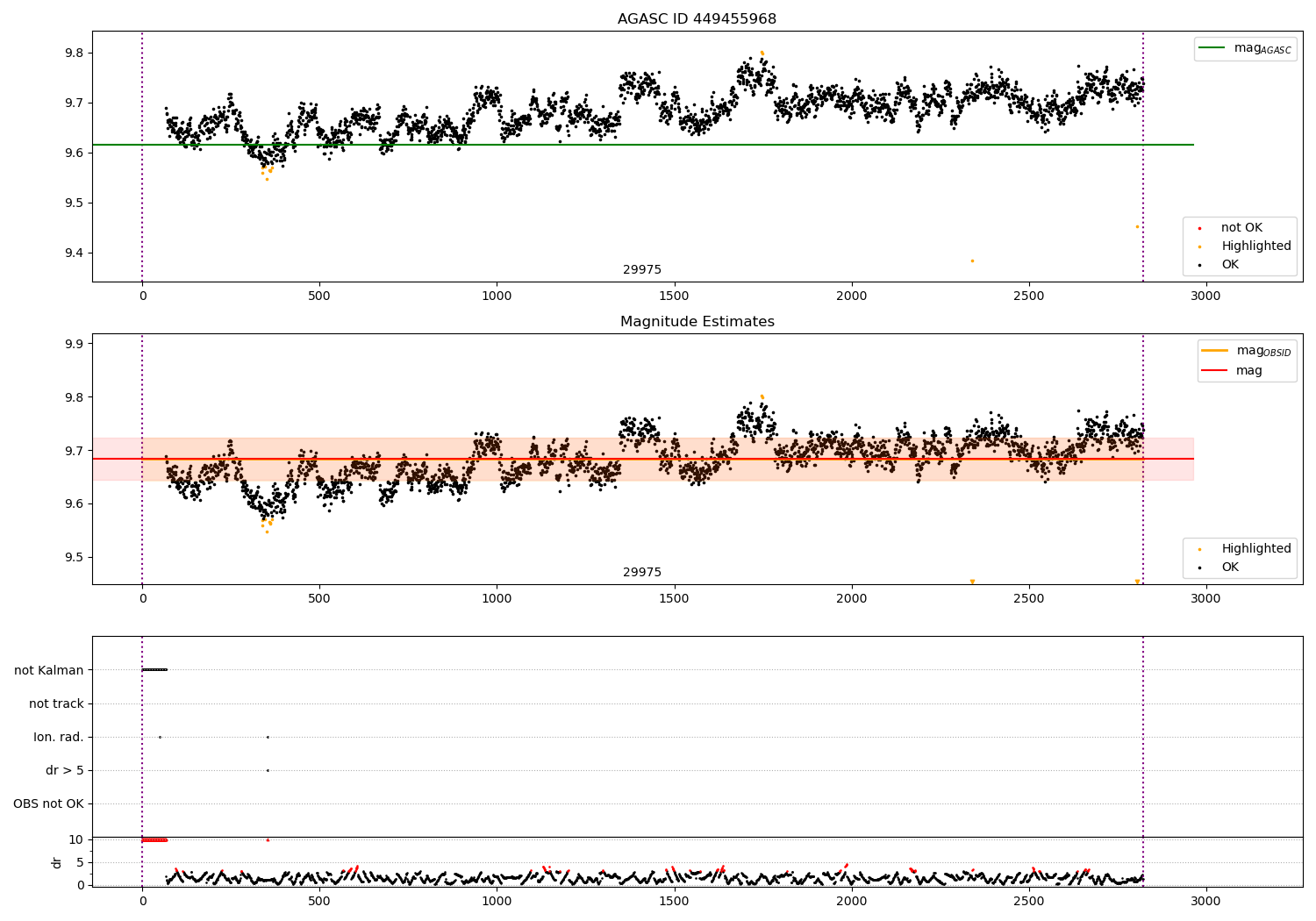The height and width of the screenshot is (921, 1316).
Task: Click the 'dr > 5' data point near x=350
Action: coord(268,770)
